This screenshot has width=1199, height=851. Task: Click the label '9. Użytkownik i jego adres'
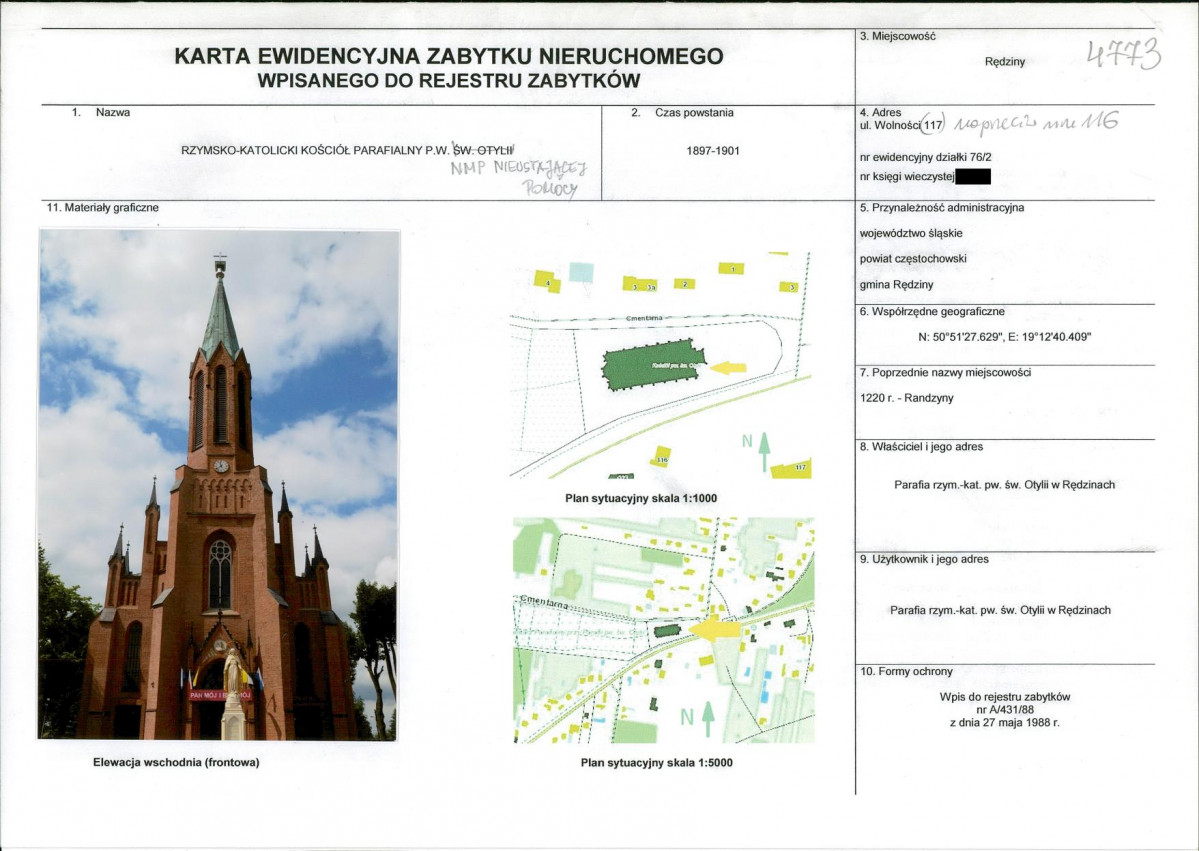[x=924, y=560]
